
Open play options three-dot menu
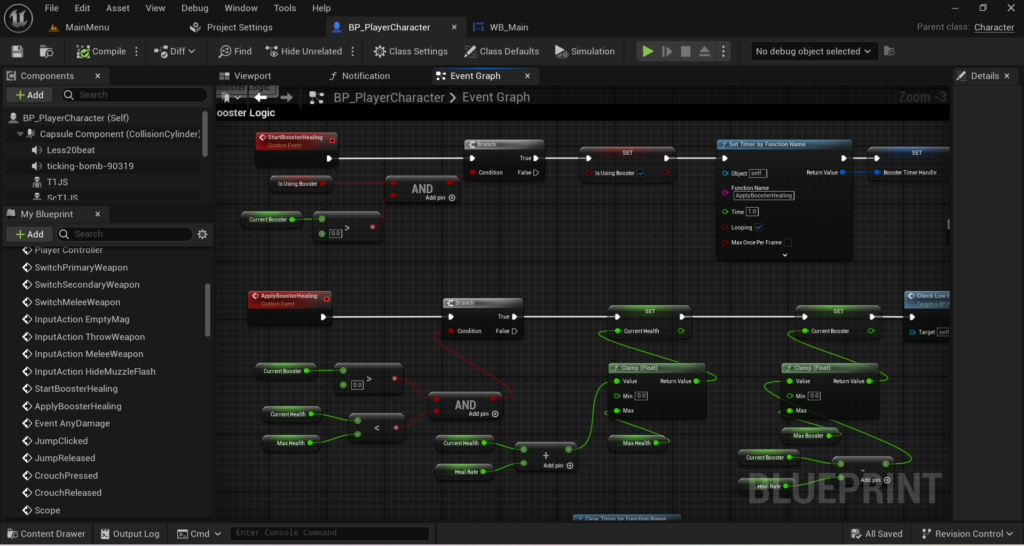(x=723, y=51)
